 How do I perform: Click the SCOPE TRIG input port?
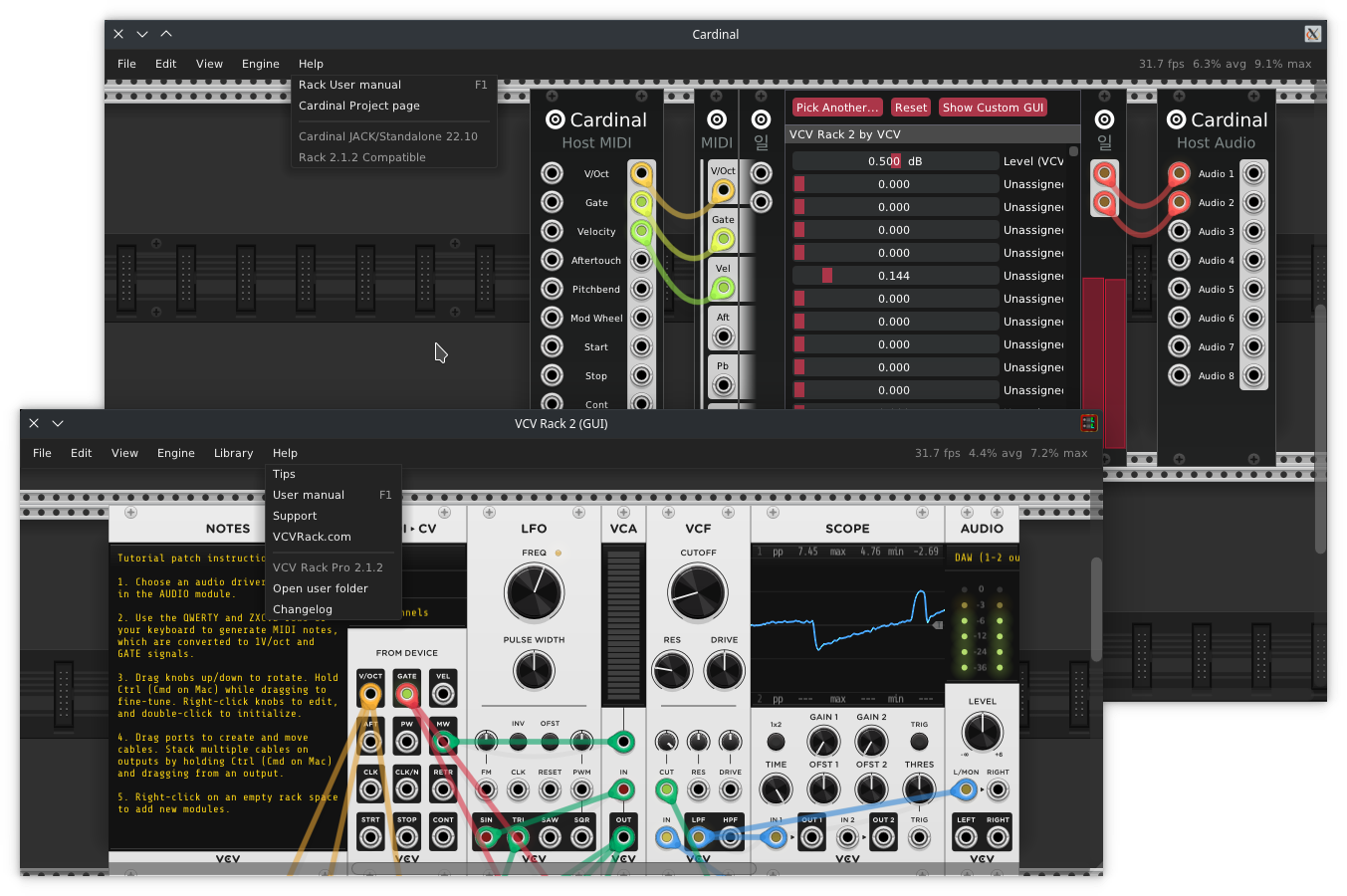919,837
